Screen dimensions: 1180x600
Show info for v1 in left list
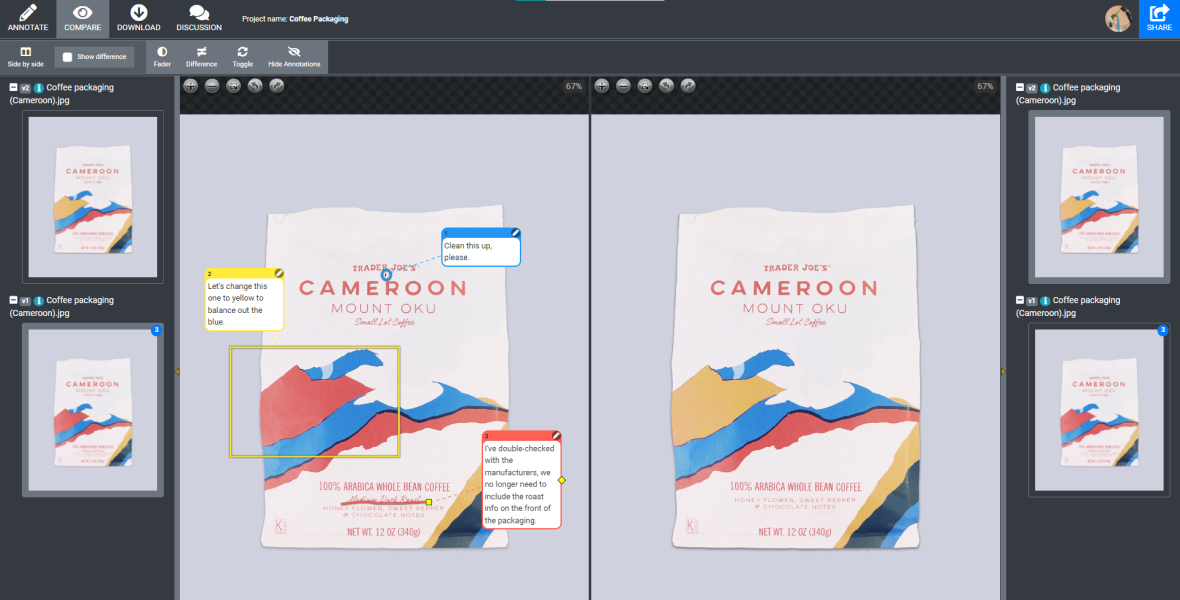click(x=38, y=301)
